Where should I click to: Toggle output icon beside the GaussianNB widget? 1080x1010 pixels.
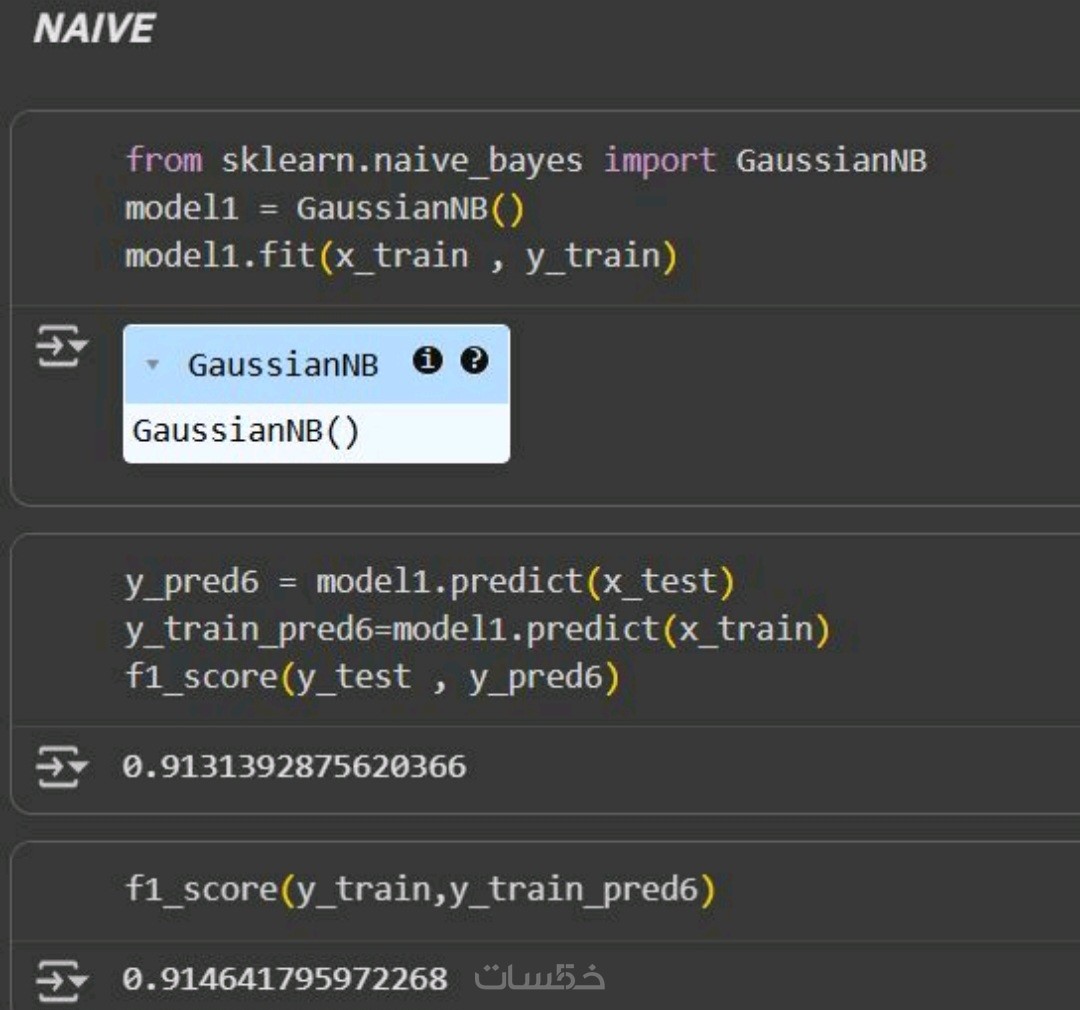point(61,346)
